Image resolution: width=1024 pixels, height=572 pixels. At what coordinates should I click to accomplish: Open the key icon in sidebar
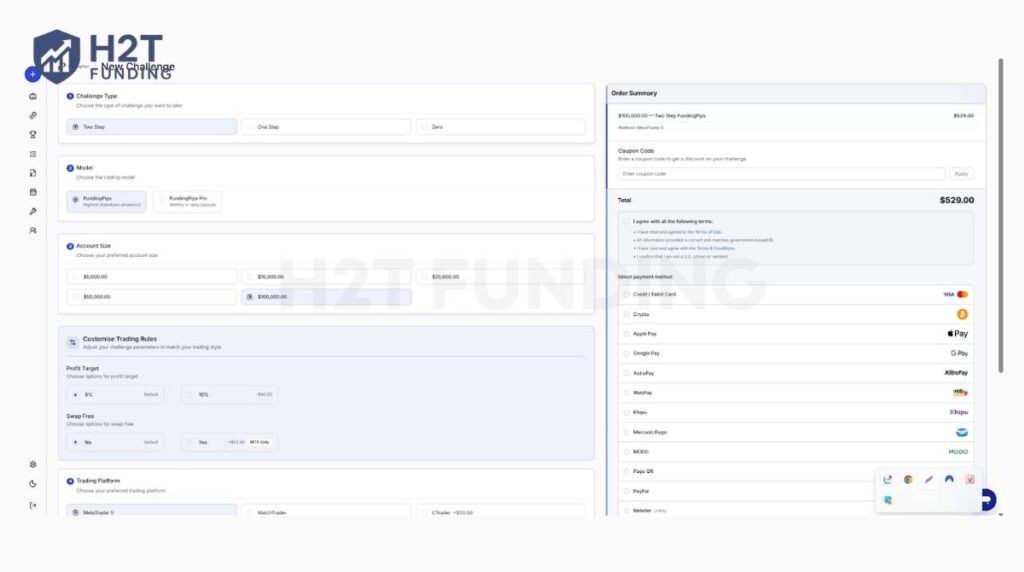33,212
